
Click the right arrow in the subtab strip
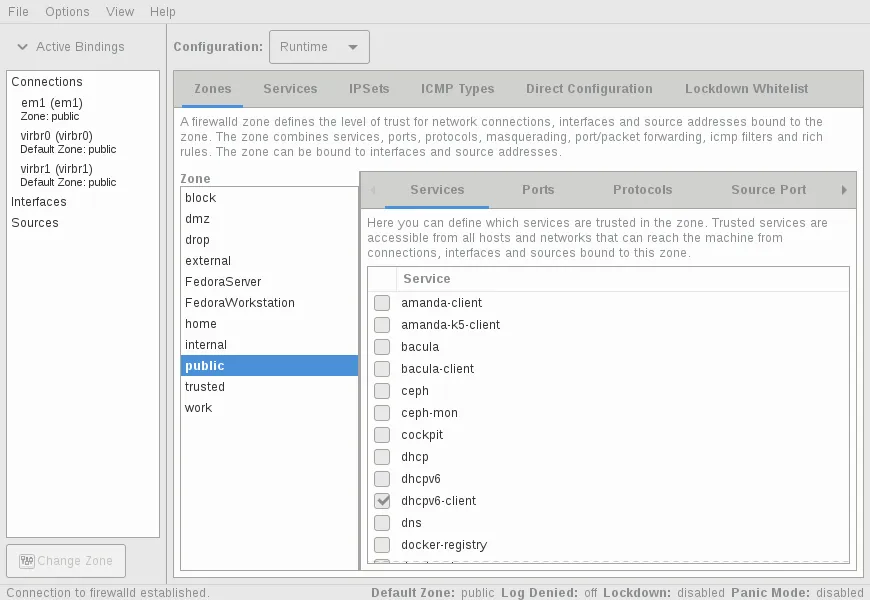tap(845, 190)
